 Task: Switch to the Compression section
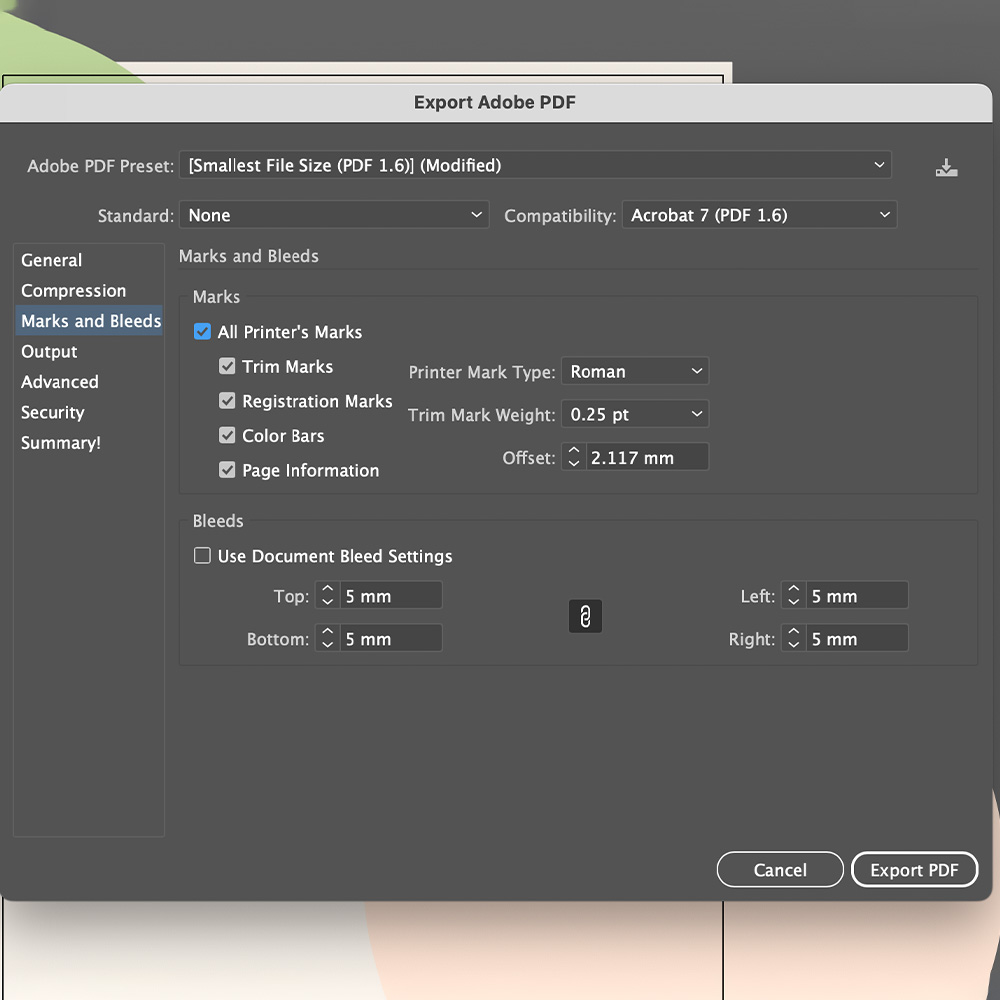coord(88,291)
